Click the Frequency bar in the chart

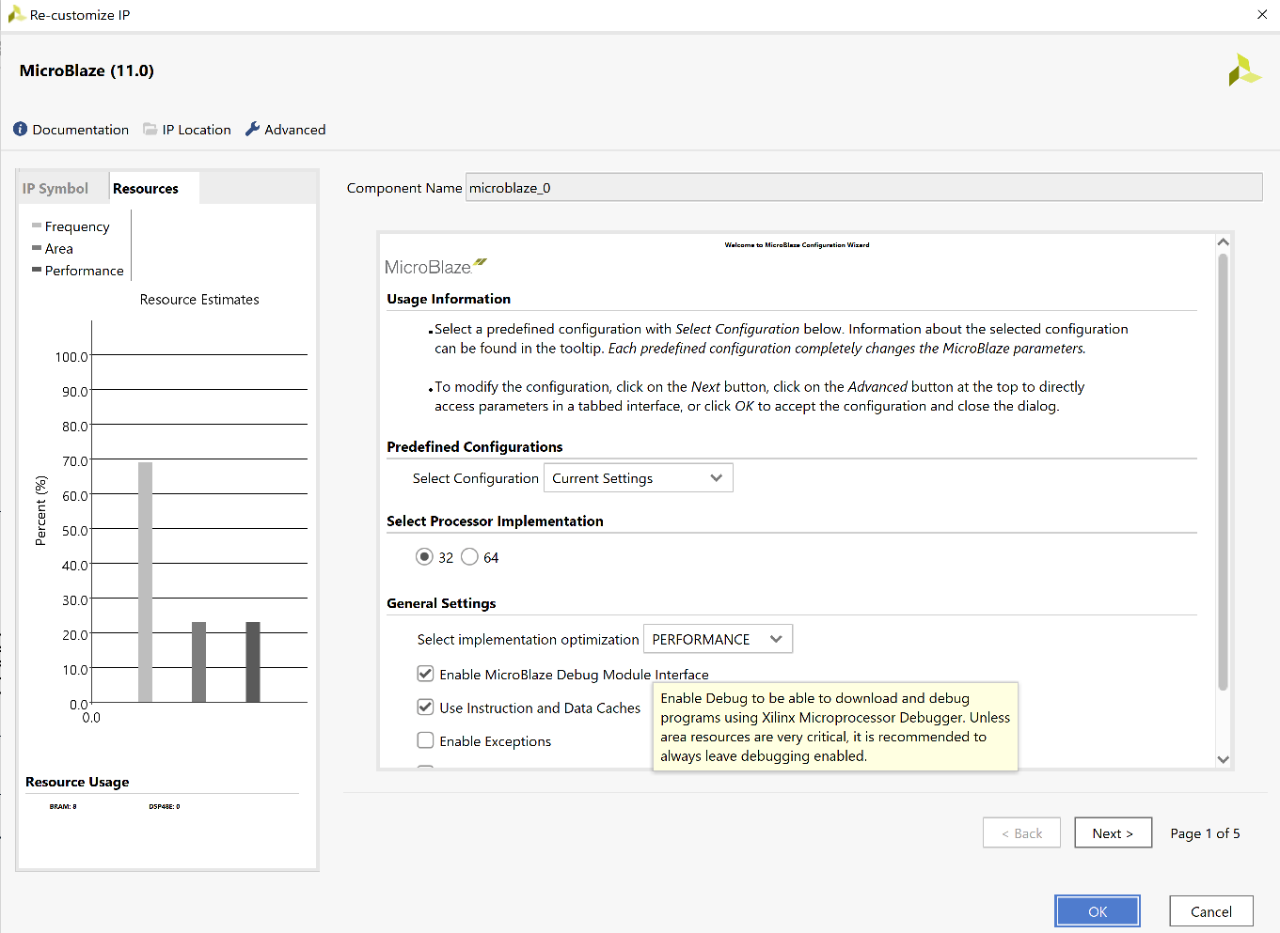pos(145,582)
